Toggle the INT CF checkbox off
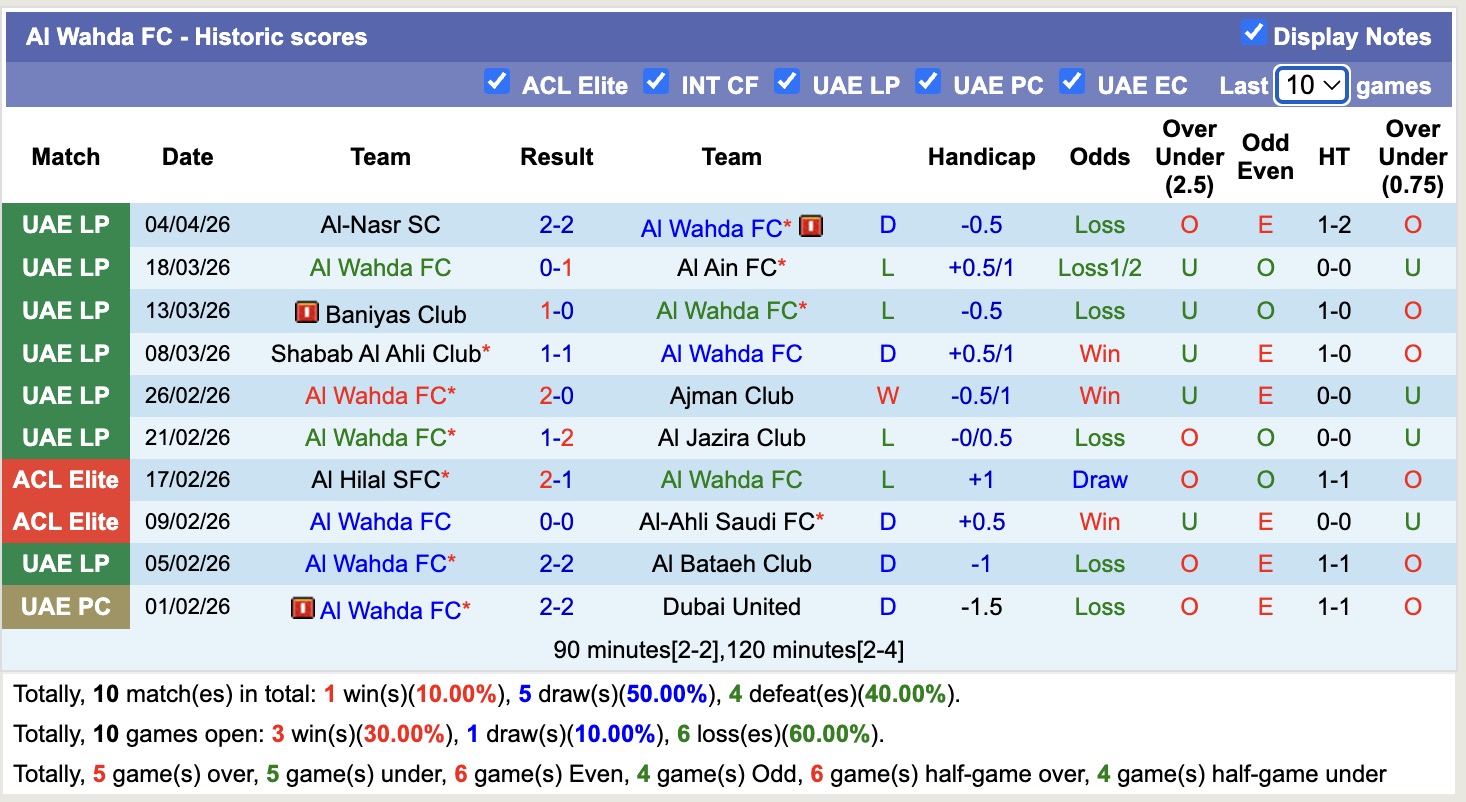Viewport: 1466px width, 802px height. [656, 82]
